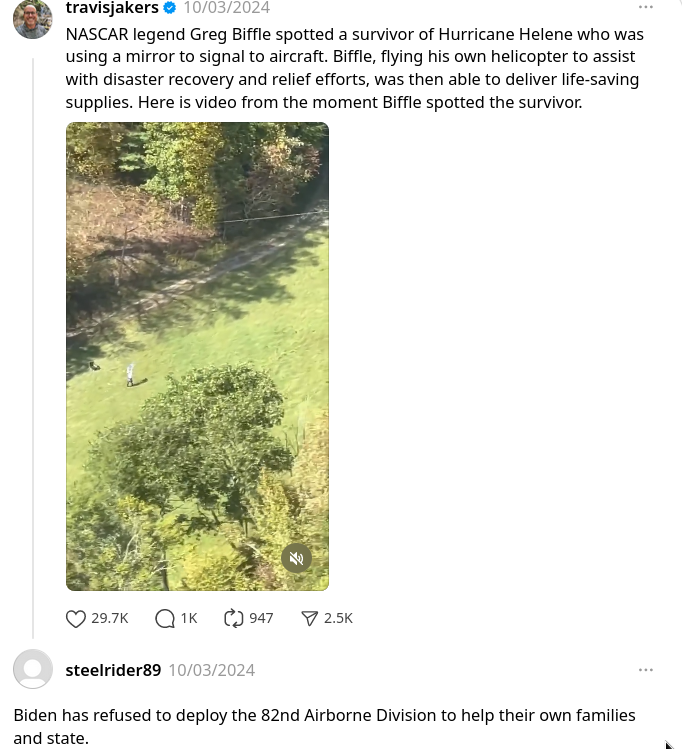The height and width of the screenshot is (753, 682).
Task: Open the steelrider89 reply text about Biden
Action: pyautogui.click(x=325, y=727)
